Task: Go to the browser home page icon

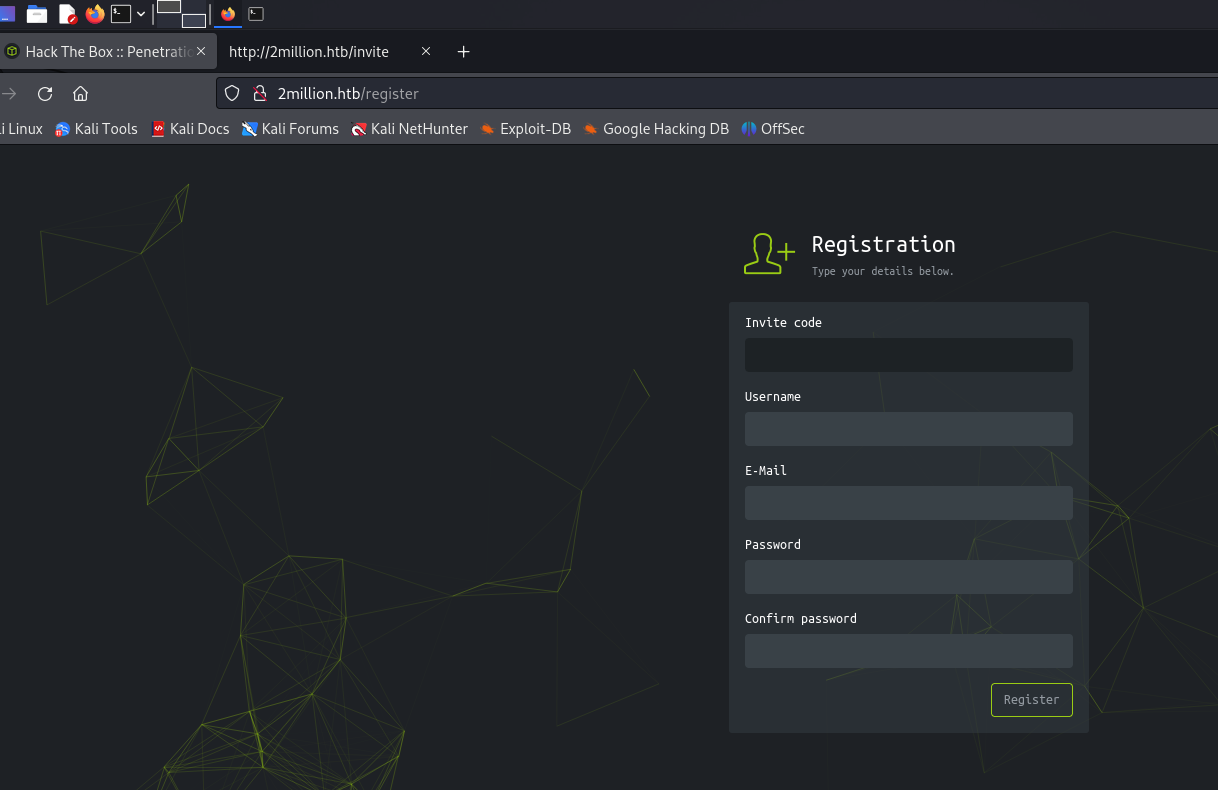Action: pyautogui.click(x=81, y=94)
